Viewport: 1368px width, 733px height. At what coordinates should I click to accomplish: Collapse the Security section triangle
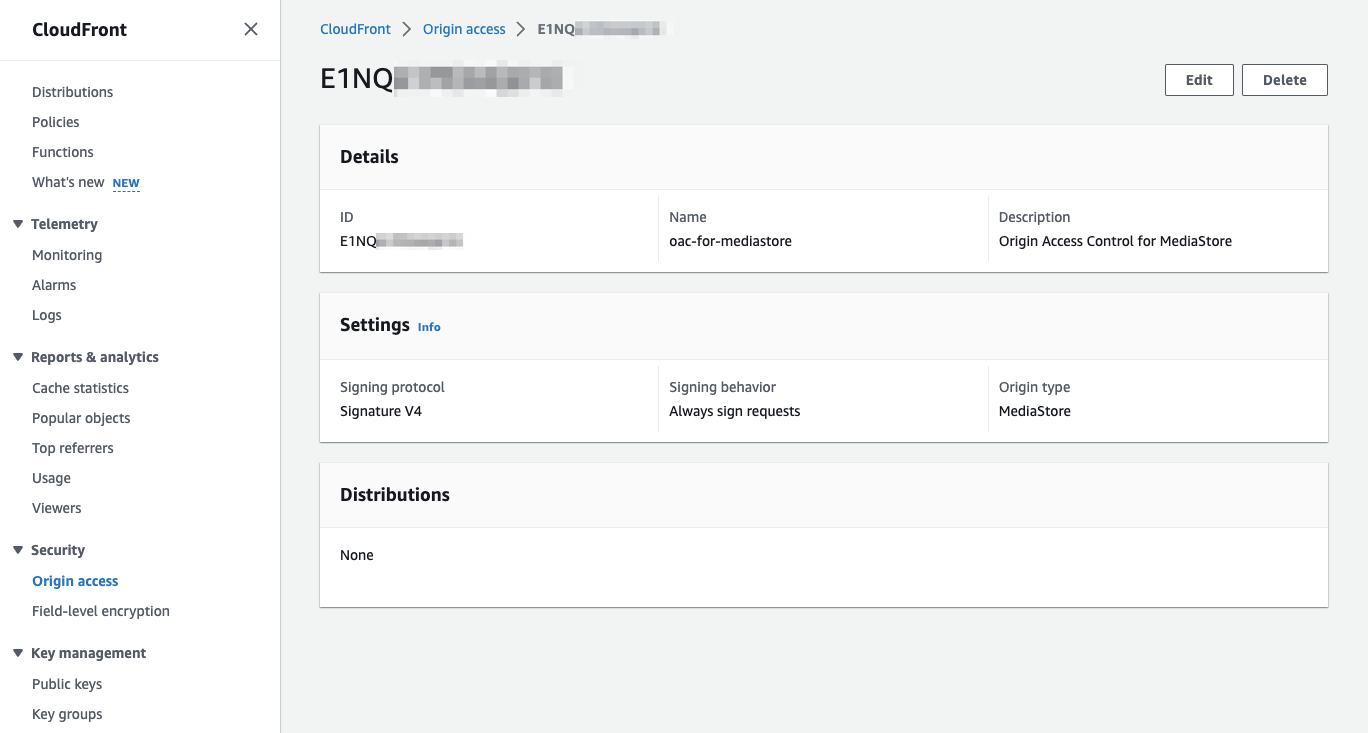[18, 550]
